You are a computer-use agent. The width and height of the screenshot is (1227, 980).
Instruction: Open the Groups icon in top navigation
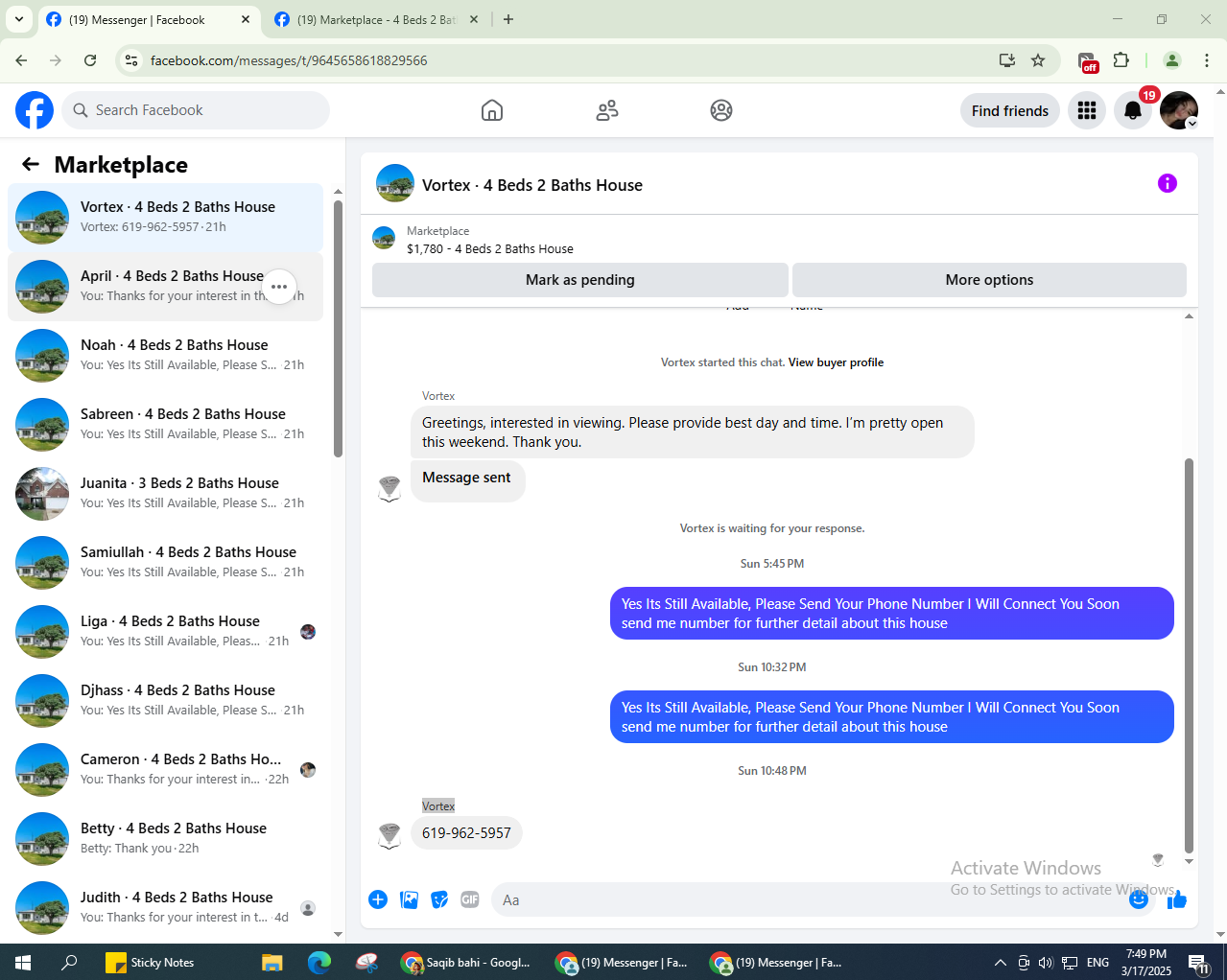(721, 110)
